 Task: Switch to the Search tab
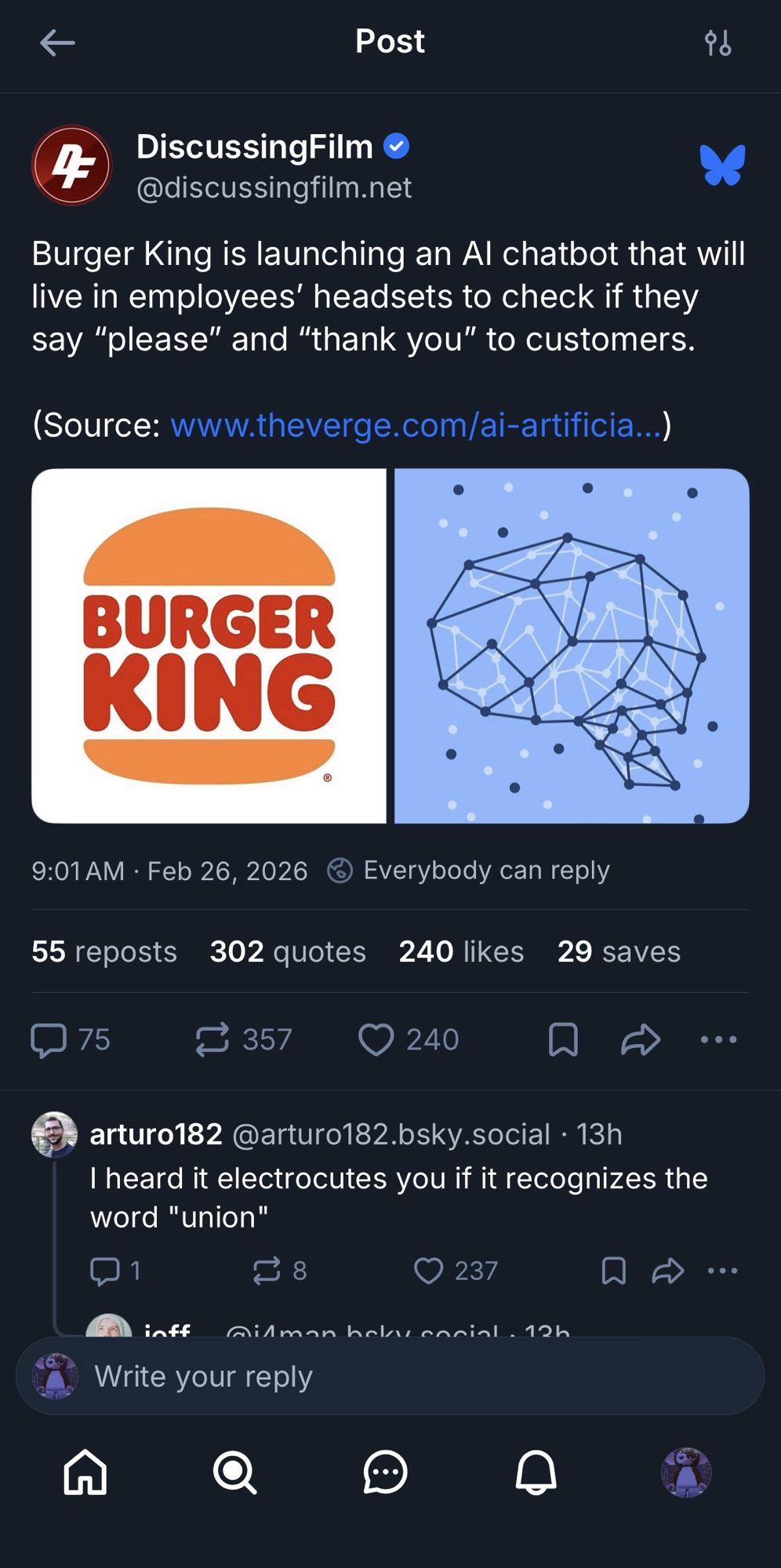(234, 1472)
